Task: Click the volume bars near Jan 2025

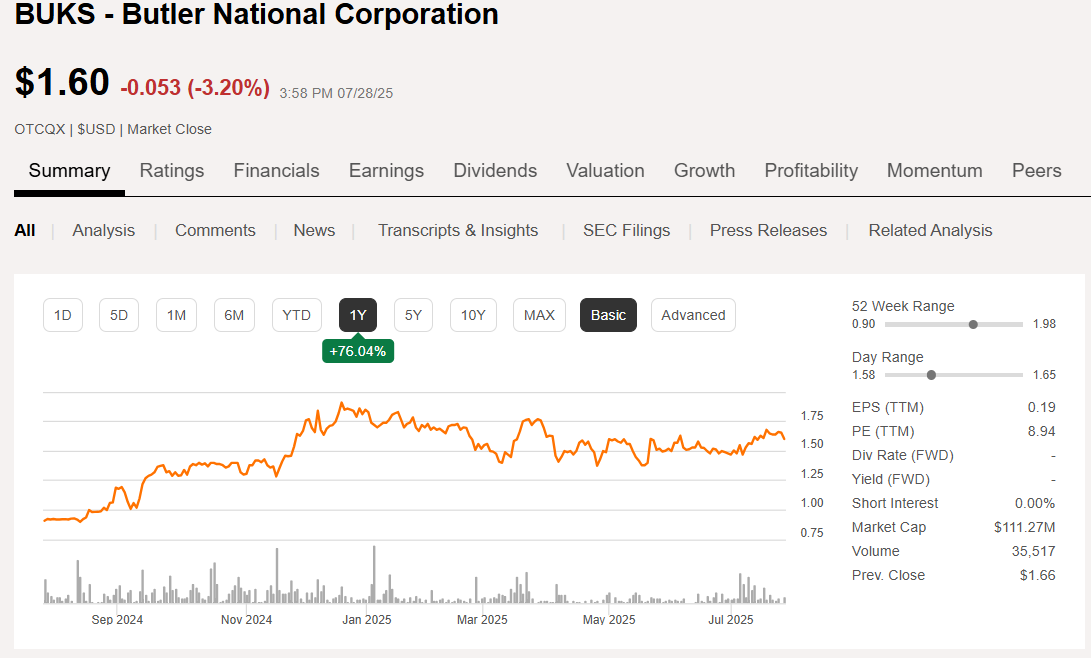Action: click(x=374, y=575)
